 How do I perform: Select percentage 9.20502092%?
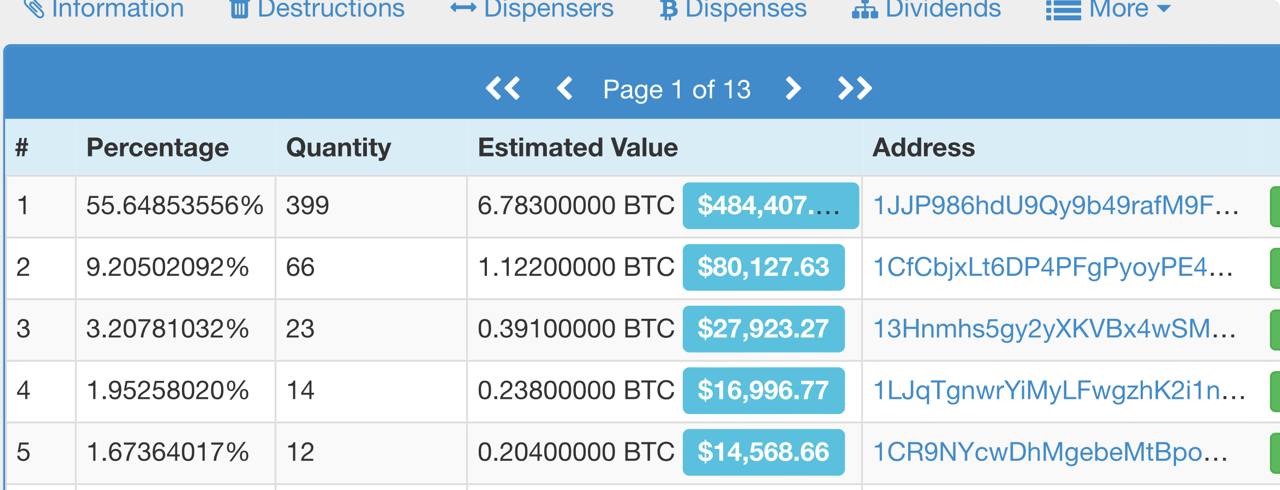click(x=168, y=267)
